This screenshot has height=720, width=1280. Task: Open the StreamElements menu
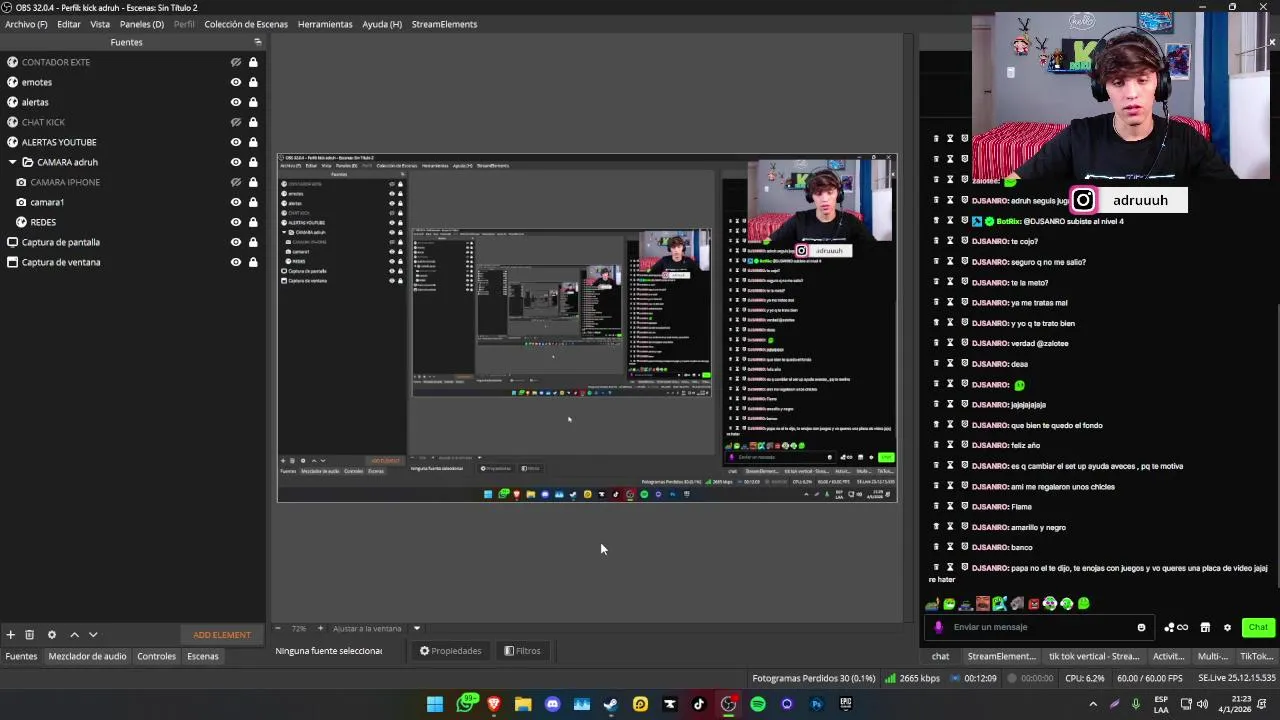[444, 24]
